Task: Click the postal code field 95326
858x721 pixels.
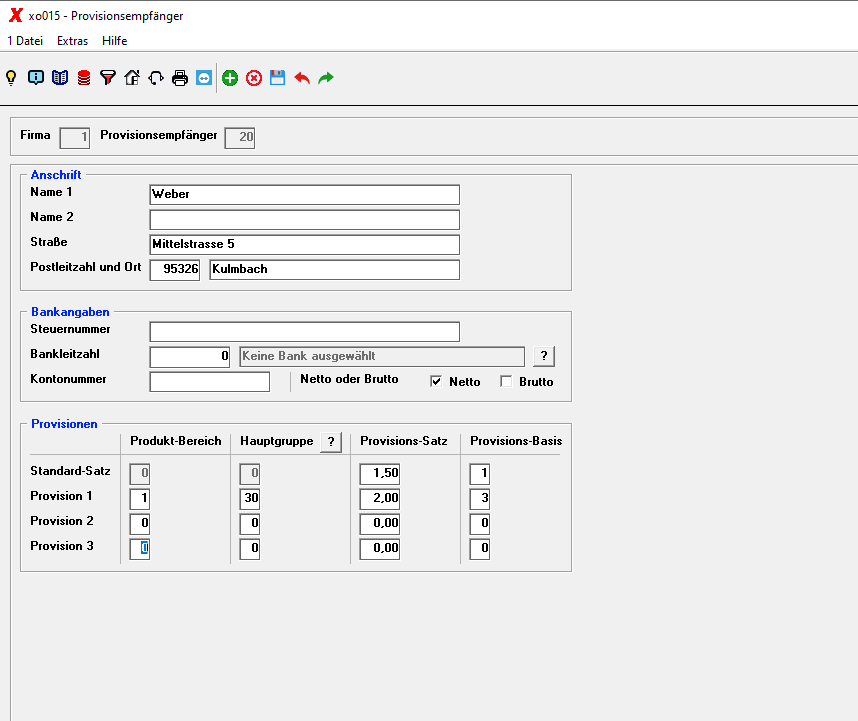Action: tap(175, 270)
